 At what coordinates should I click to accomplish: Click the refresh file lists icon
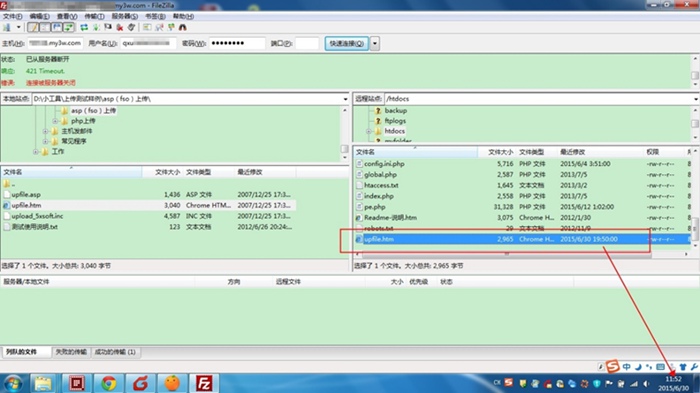[84, 28]
